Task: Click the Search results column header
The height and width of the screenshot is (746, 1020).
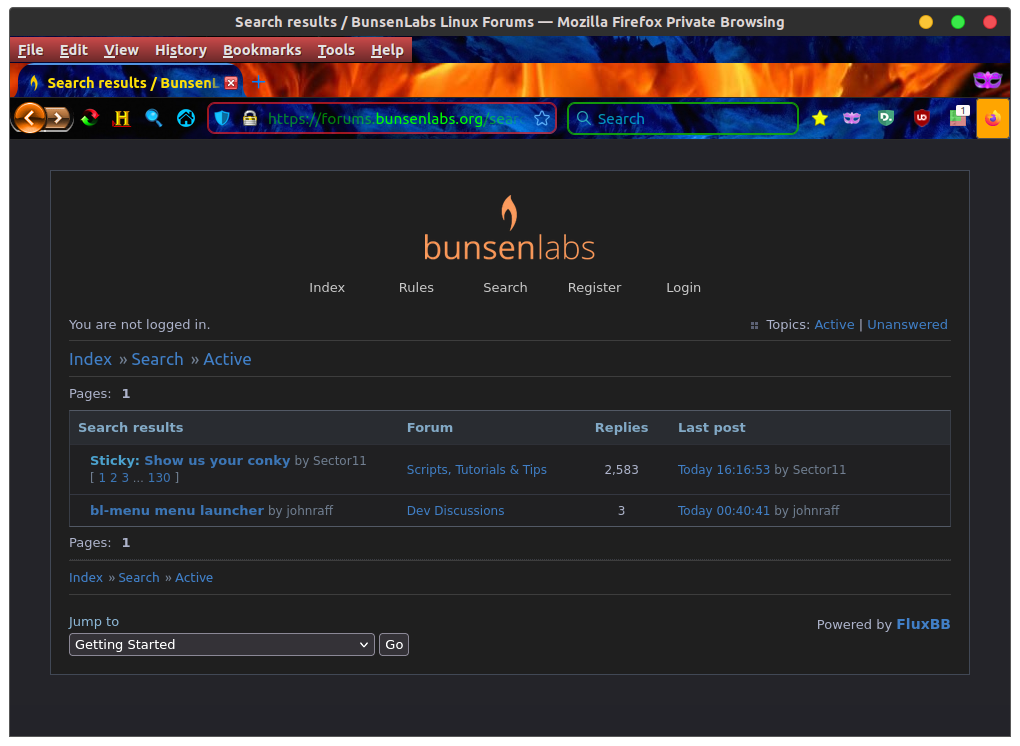Action: point(131,427)
